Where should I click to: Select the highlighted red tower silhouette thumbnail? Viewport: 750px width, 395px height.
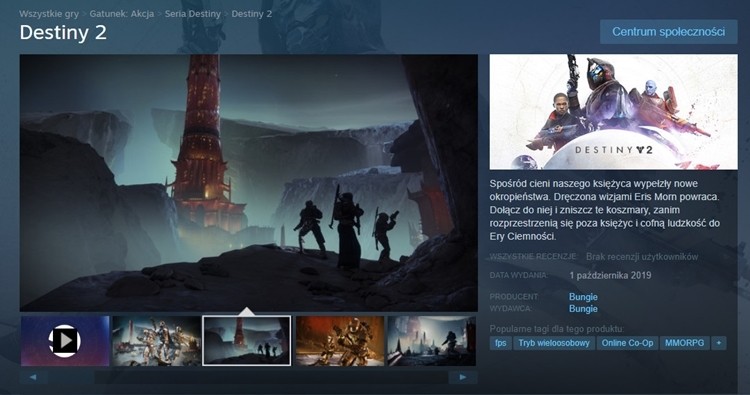coord(247,341)
